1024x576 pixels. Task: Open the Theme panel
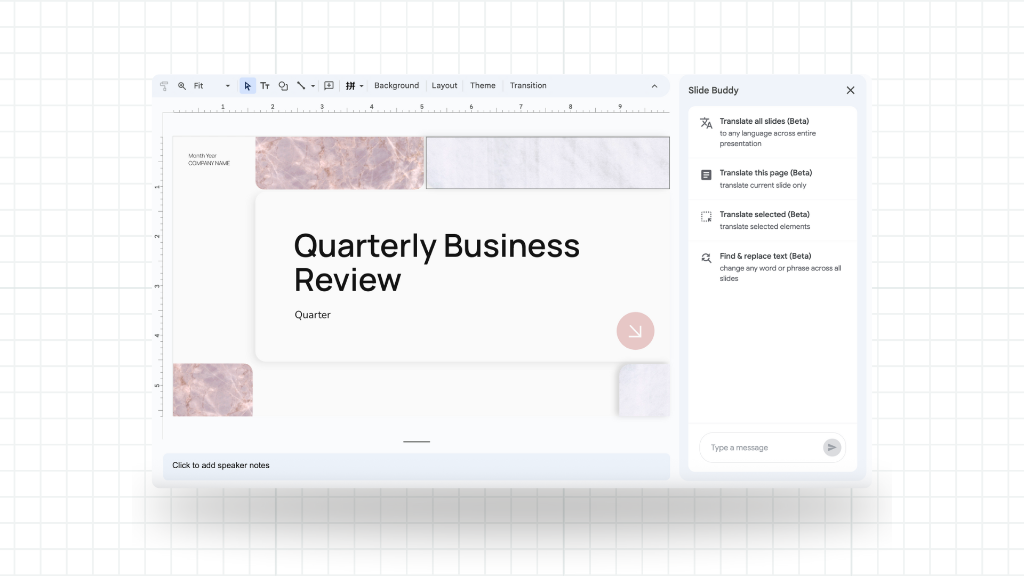483,86
